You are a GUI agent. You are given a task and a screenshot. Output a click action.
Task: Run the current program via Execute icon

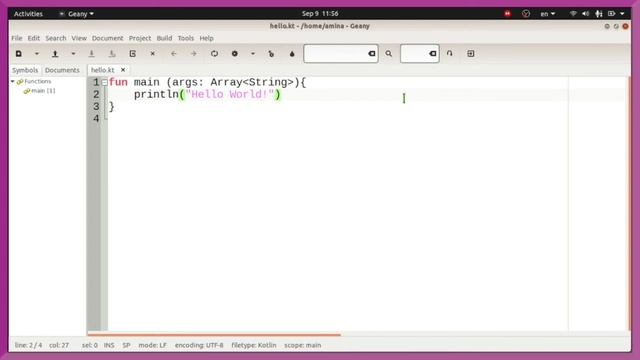pos(271,53)
